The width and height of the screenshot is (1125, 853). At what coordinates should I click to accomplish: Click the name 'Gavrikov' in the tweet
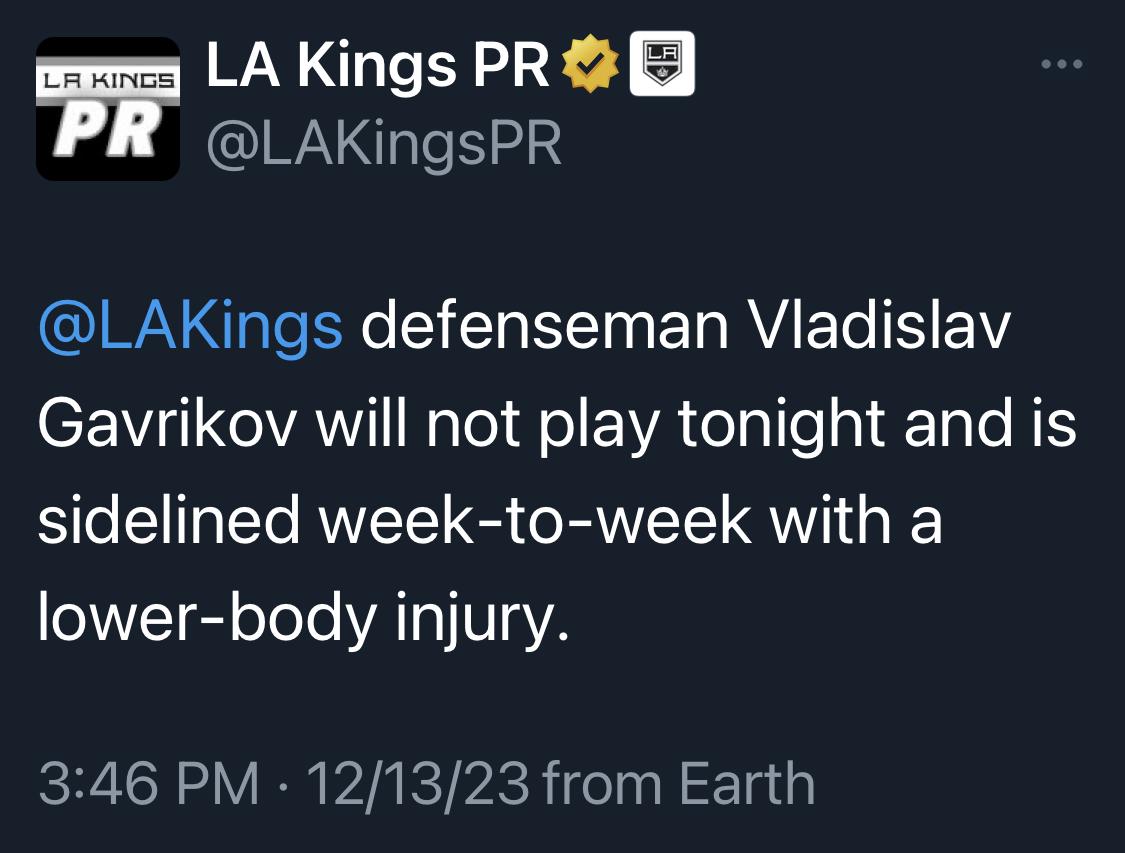click(167, 423)
